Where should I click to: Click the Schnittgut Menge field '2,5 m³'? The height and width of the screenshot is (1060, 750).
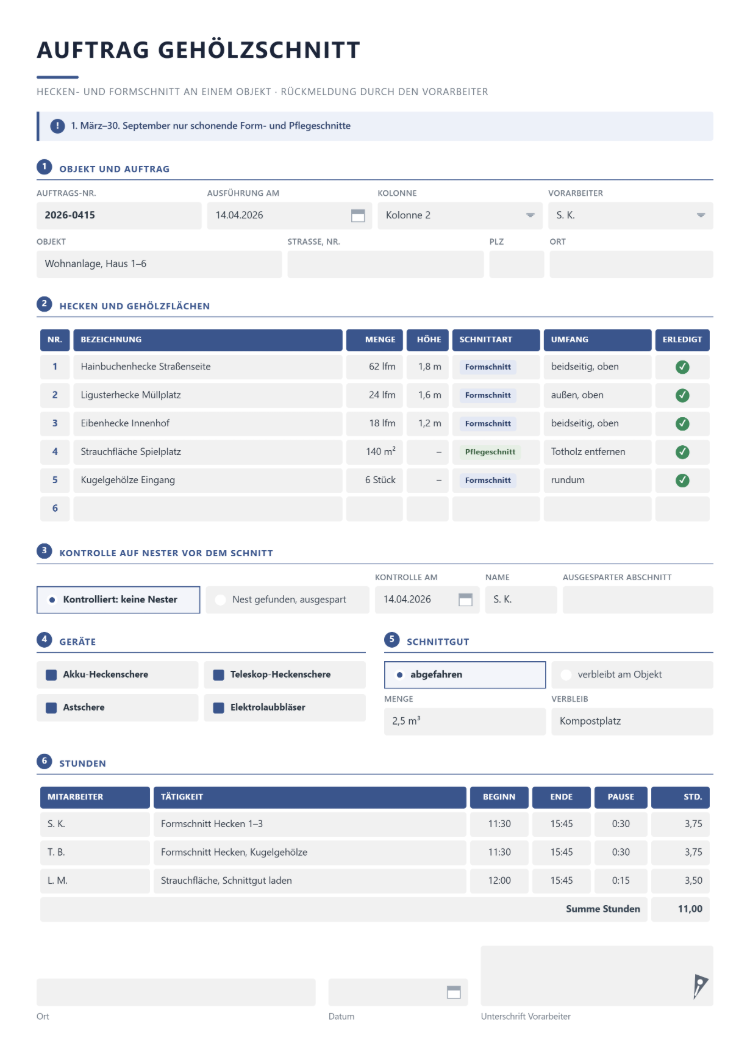(465, 721)
